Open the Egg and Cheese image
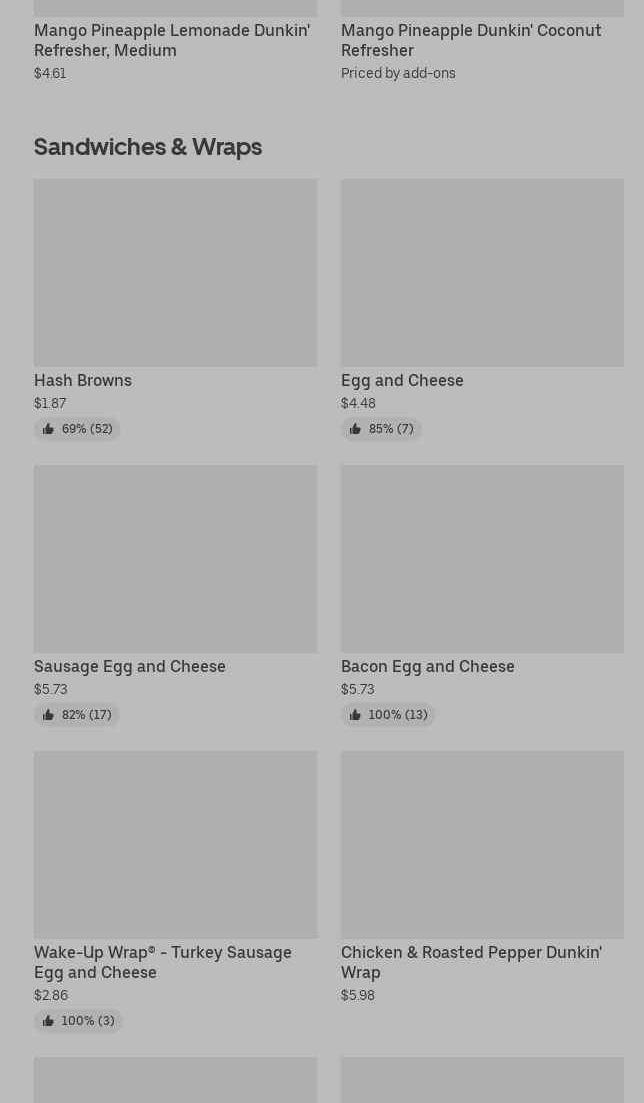 point(482,272)
